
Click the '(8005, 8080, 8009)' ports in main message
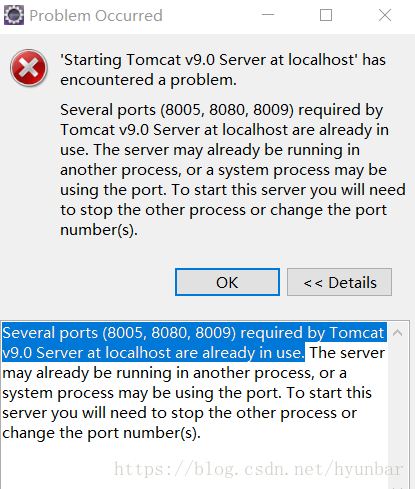tap(227, 110)
